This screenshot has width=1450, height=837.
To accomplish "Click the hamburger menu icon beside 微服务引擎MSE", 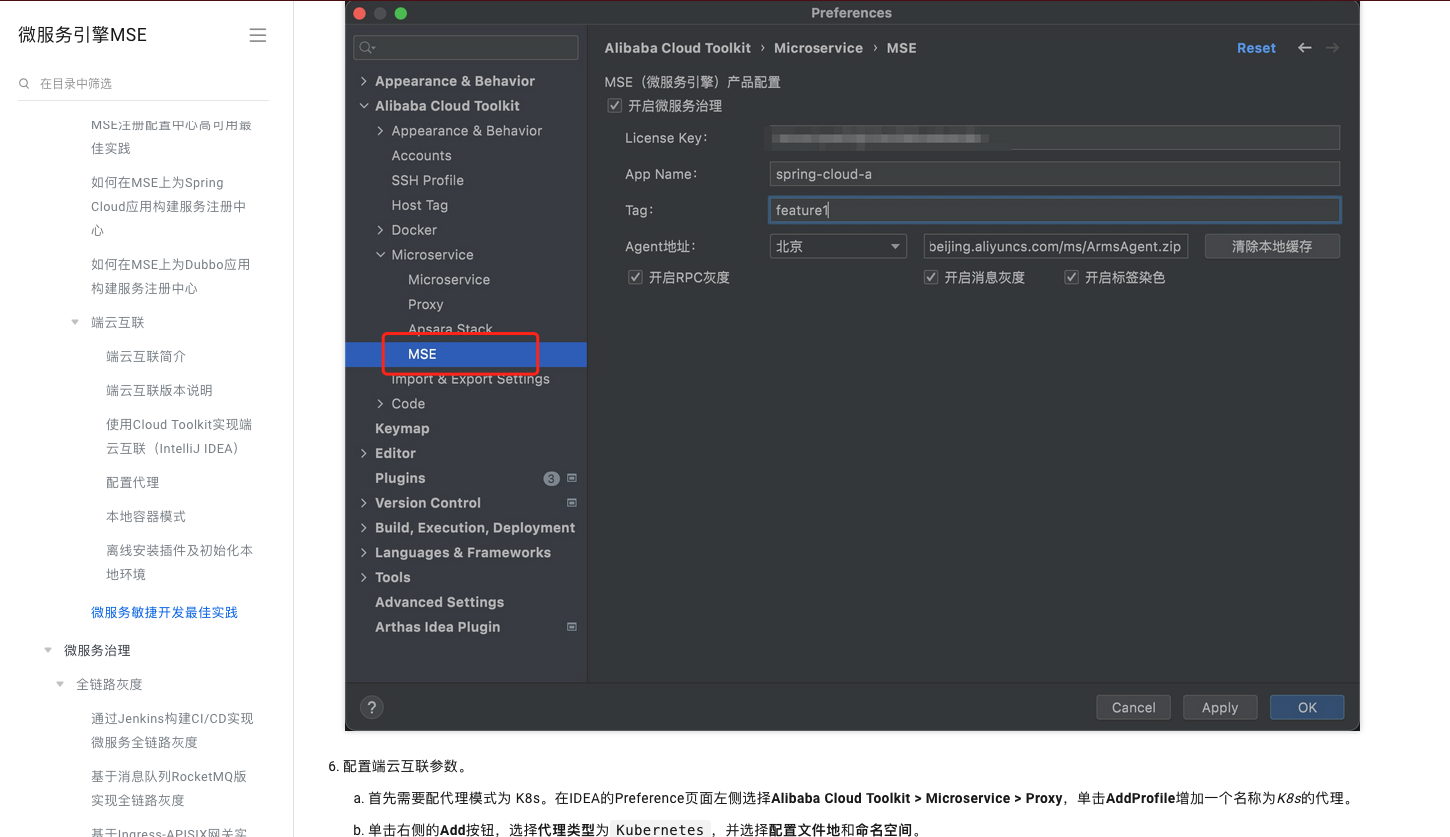I will pos(258,35).
